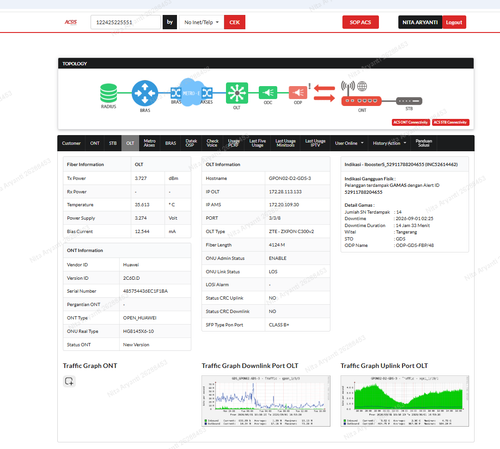Screen dimensions: 500x449
Task: Click the green OLT node icon
Action: [x=237, y=93]
